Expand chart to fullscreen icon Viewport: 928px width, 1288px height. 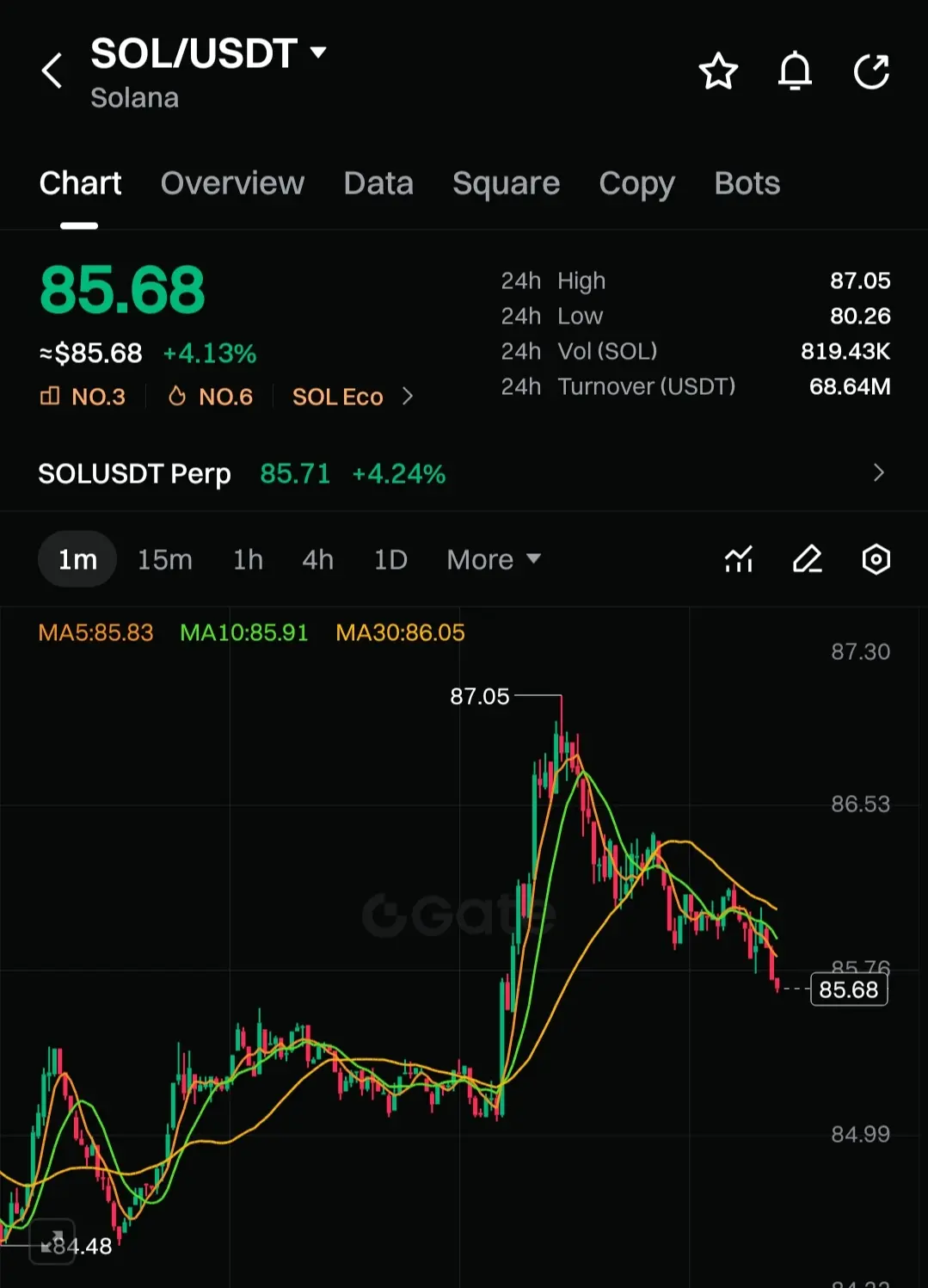pos(52,1242)
